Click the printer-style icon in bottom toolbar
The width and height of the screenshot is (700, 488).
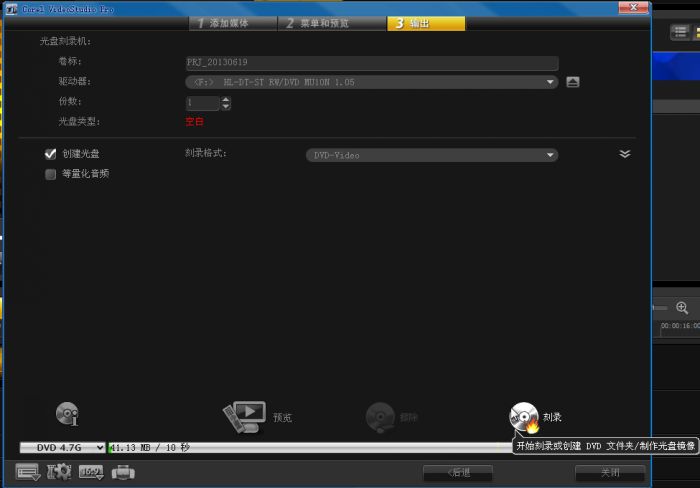point(123,472)
